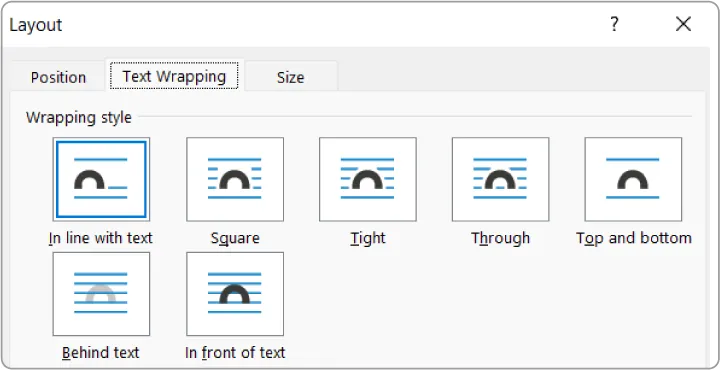This screenshot has height=370, width=720.
Task: Pick the In front of text icon
Action: coord(235,294)
